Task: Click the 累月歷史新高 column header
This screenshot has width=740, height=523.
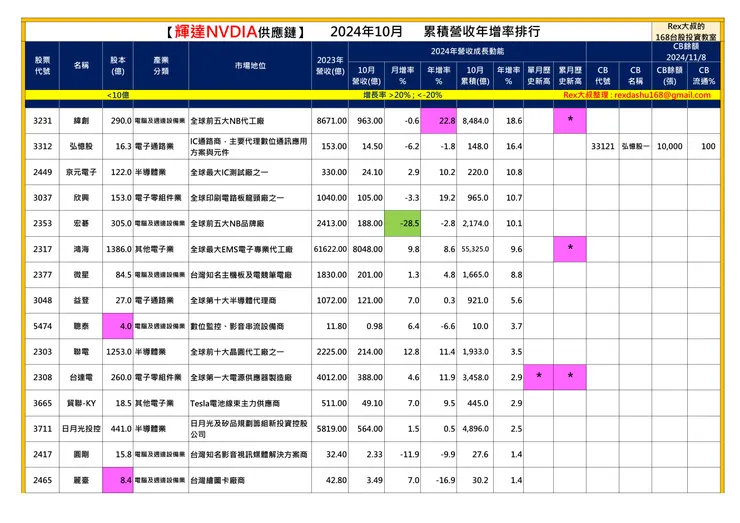Action: pyautogui.click(x=570, y=76)
